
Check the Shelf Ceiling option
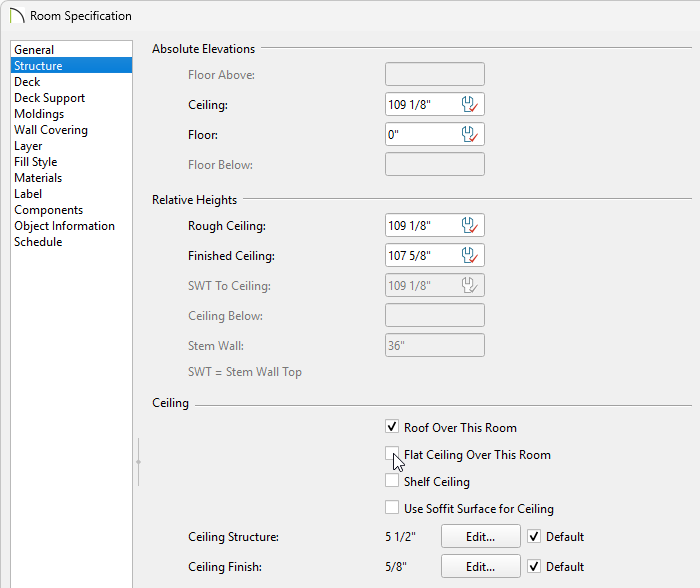392,481
